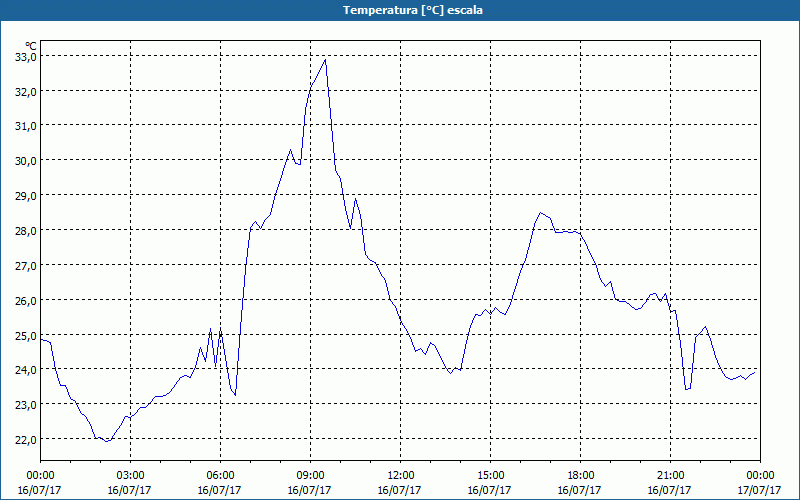Click the 03:00 time axis label
Viewport: 800px width, 500px height.
pyautogui.click(x=131, y=476)
